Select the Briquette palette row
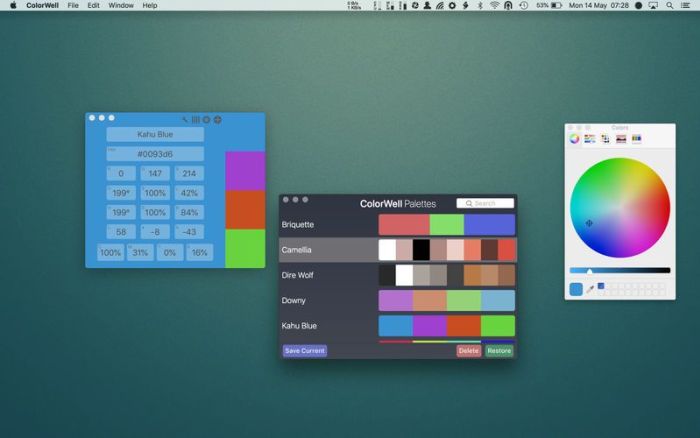The height and width of the screenshot is (438, 700). tap(398, 225)
